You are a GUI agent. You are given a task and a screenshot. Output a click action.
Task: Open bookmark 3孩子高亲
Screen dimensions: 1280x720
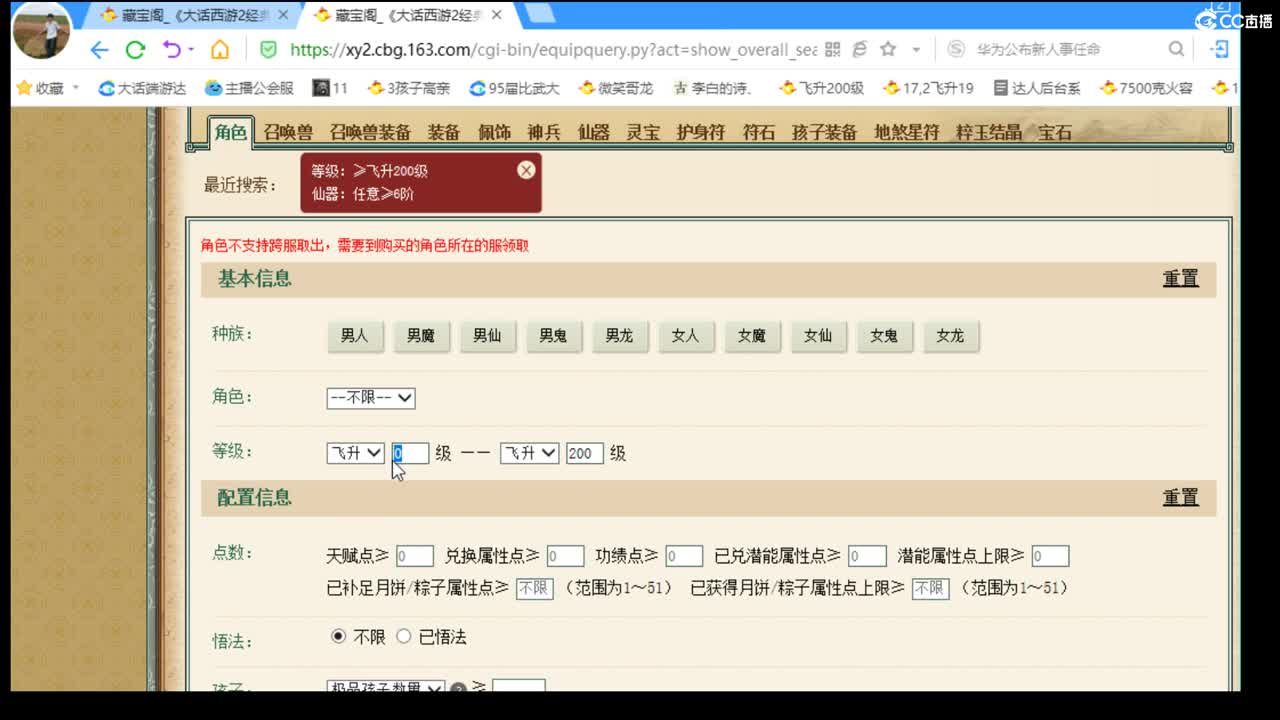click(x=409, y=88)
